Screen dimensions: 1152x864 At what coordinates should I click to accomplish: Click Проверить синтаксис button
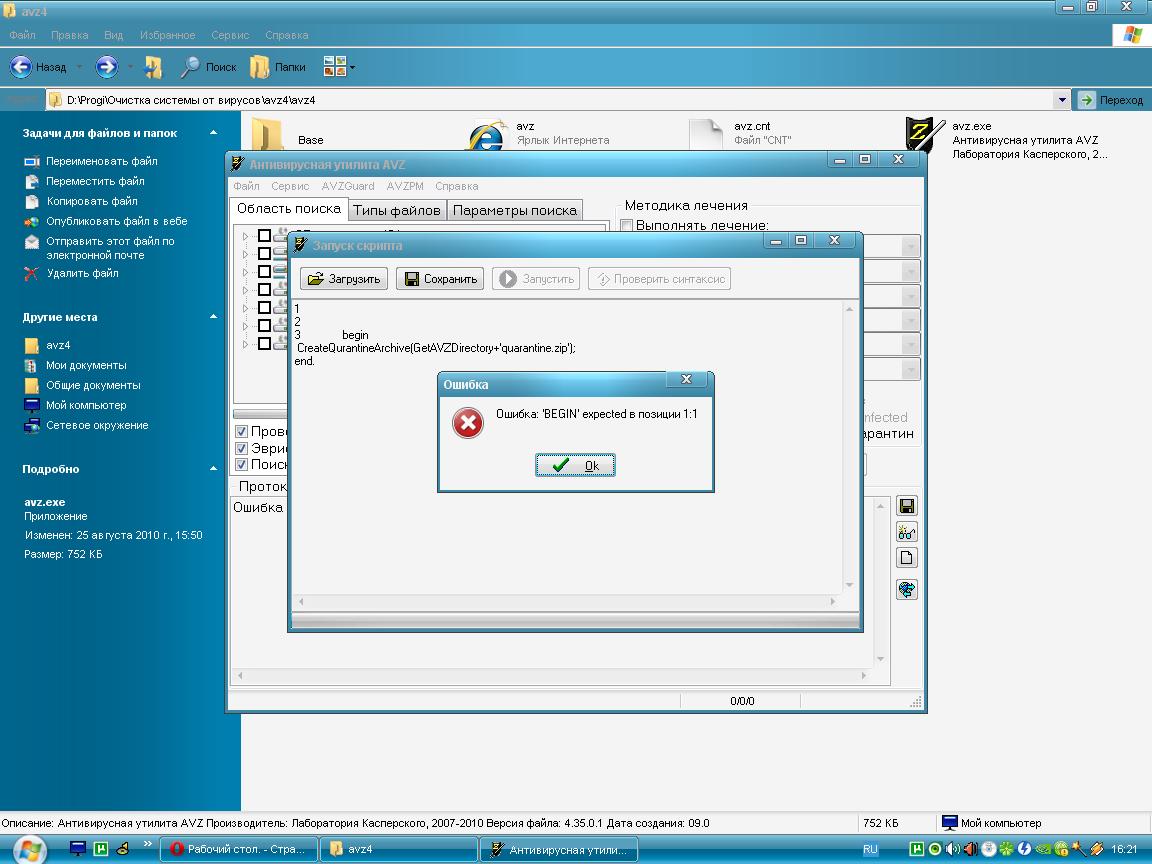(x=660, y=278)
